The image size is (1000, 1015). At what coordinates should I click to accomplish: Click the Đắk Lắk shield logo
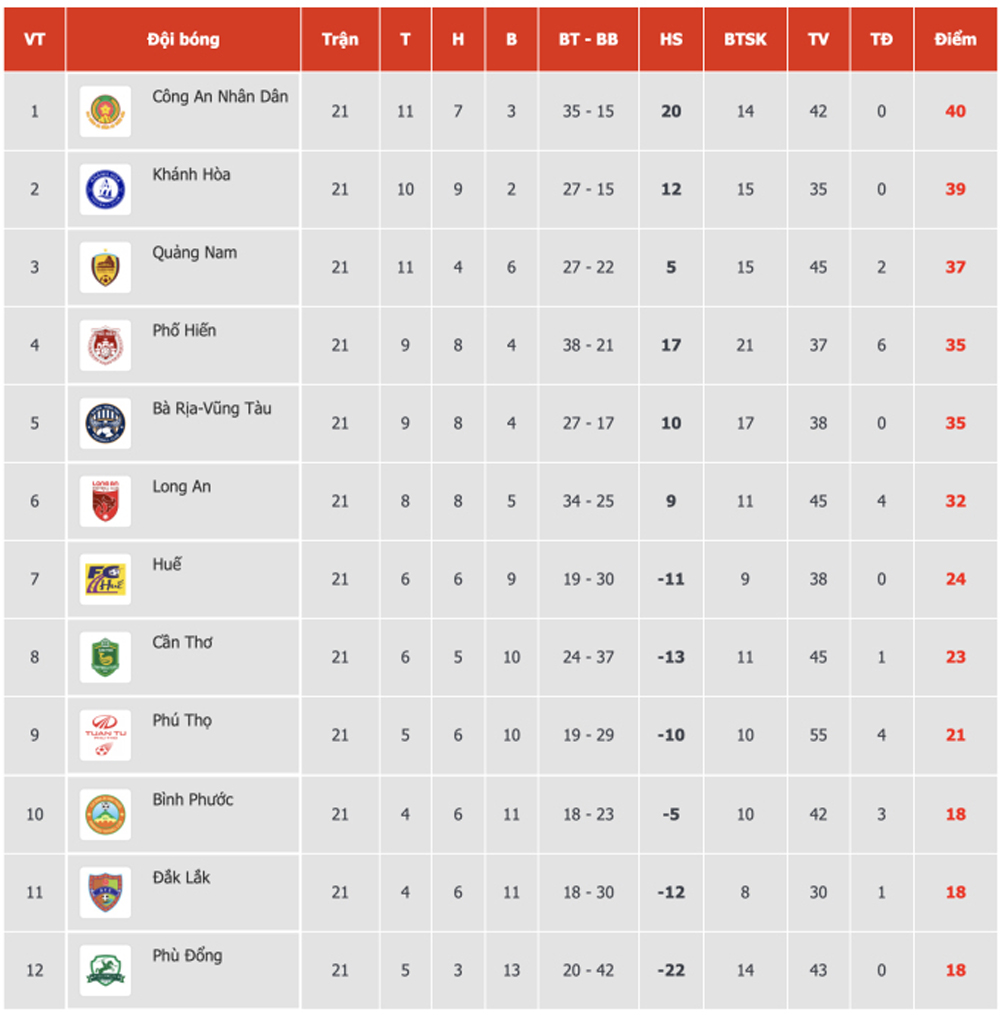click(106, 893)
